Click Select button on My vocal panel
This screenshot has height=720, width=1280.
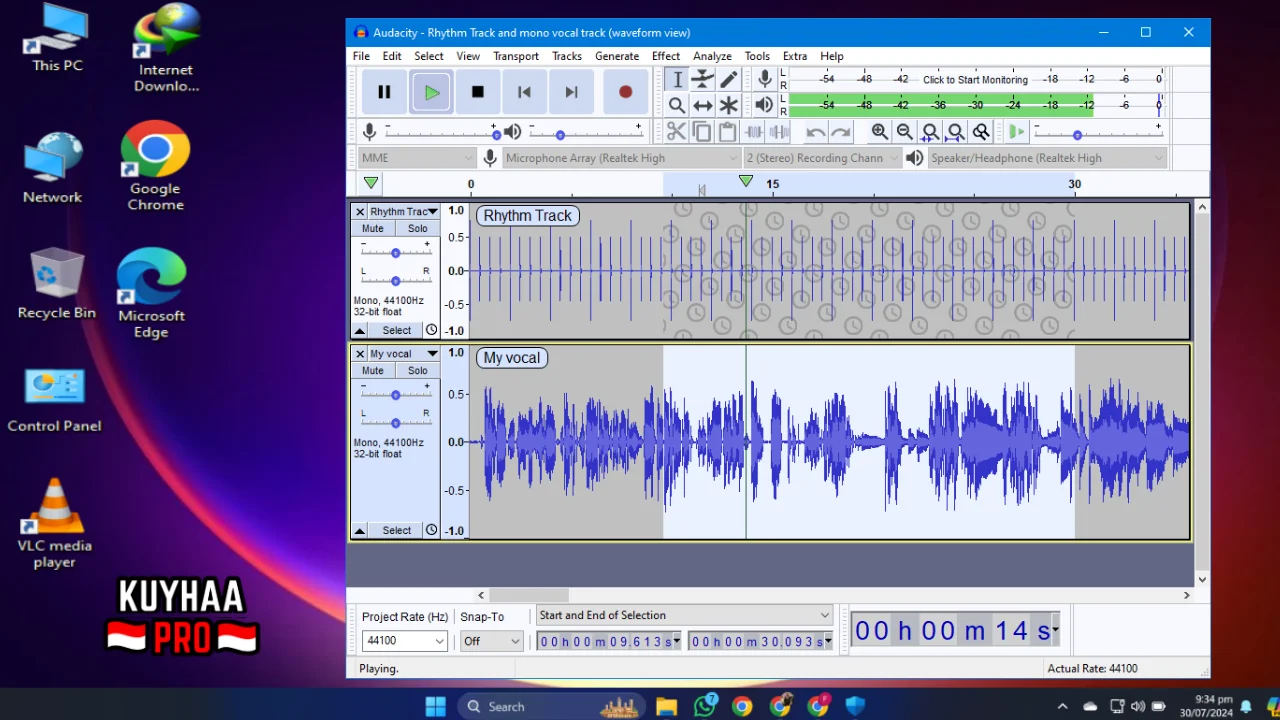(396, 530)
